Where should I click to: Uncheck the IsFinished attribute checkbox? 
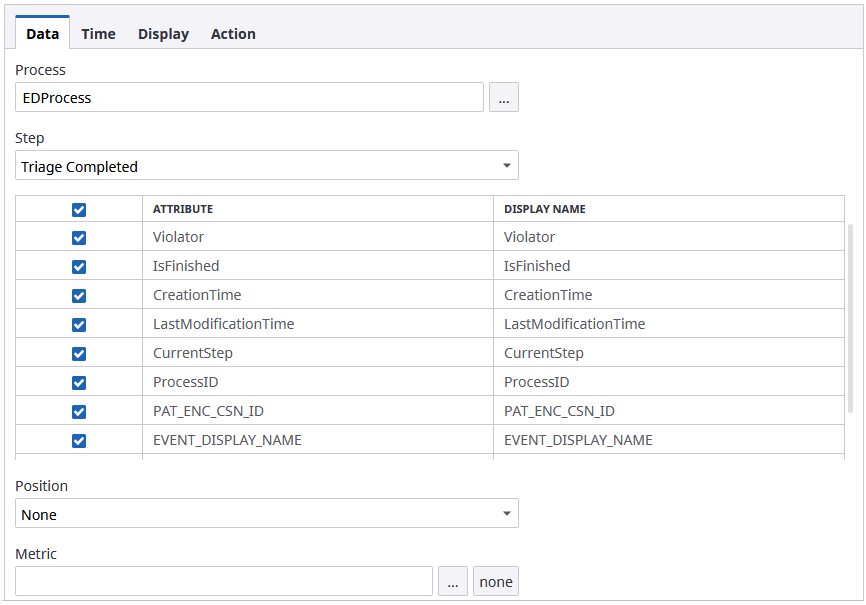(79, 267)
